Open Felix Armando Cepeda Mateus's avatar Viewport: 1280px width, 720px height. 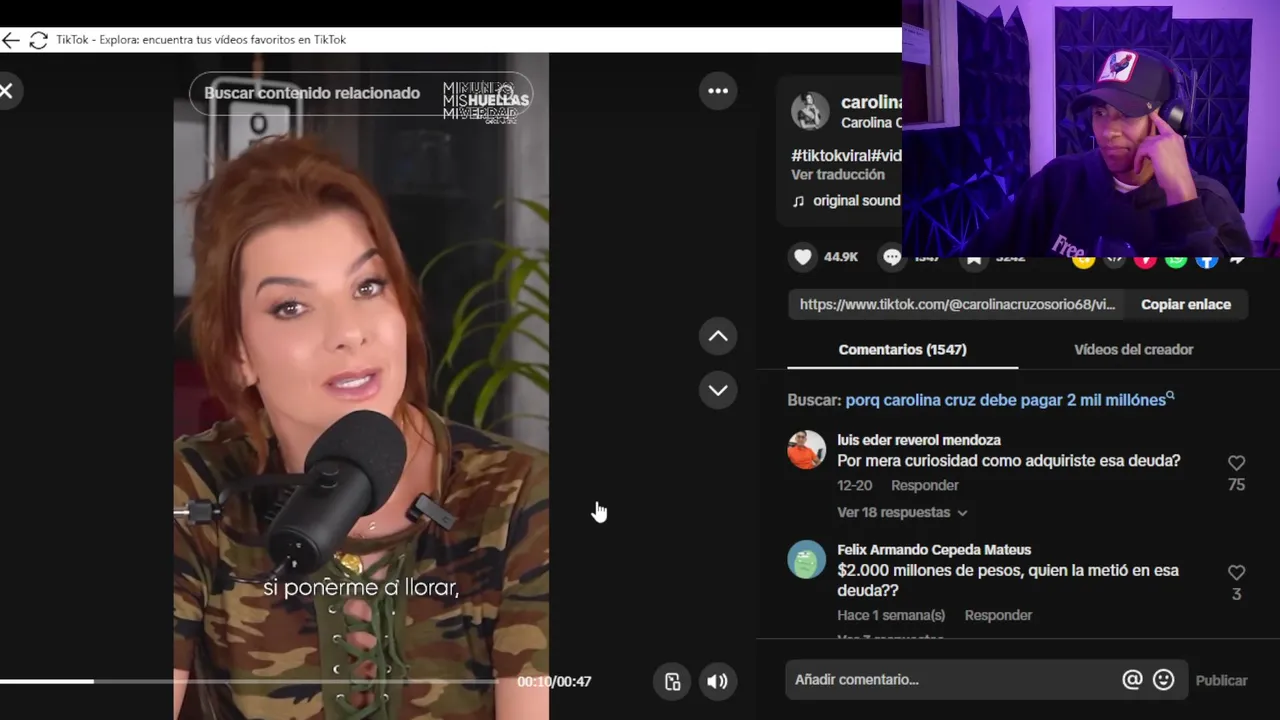coord(807,560)
